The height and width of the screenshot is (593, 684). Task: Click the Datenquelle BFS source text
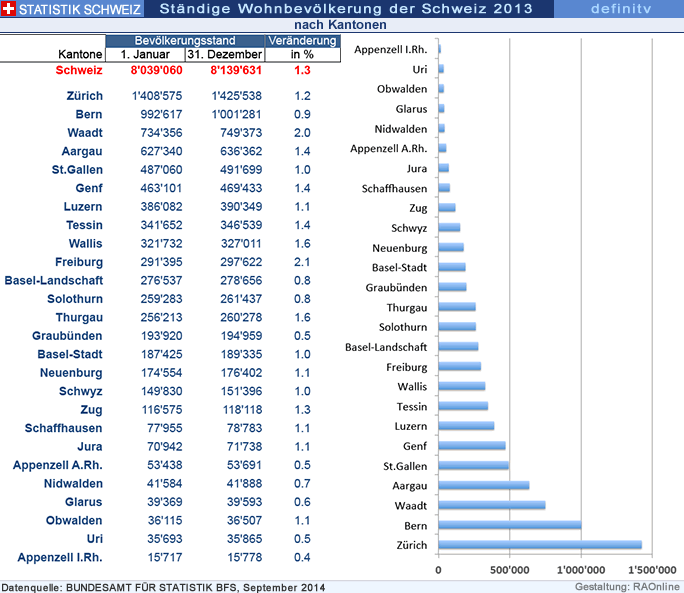click(164, 586)
